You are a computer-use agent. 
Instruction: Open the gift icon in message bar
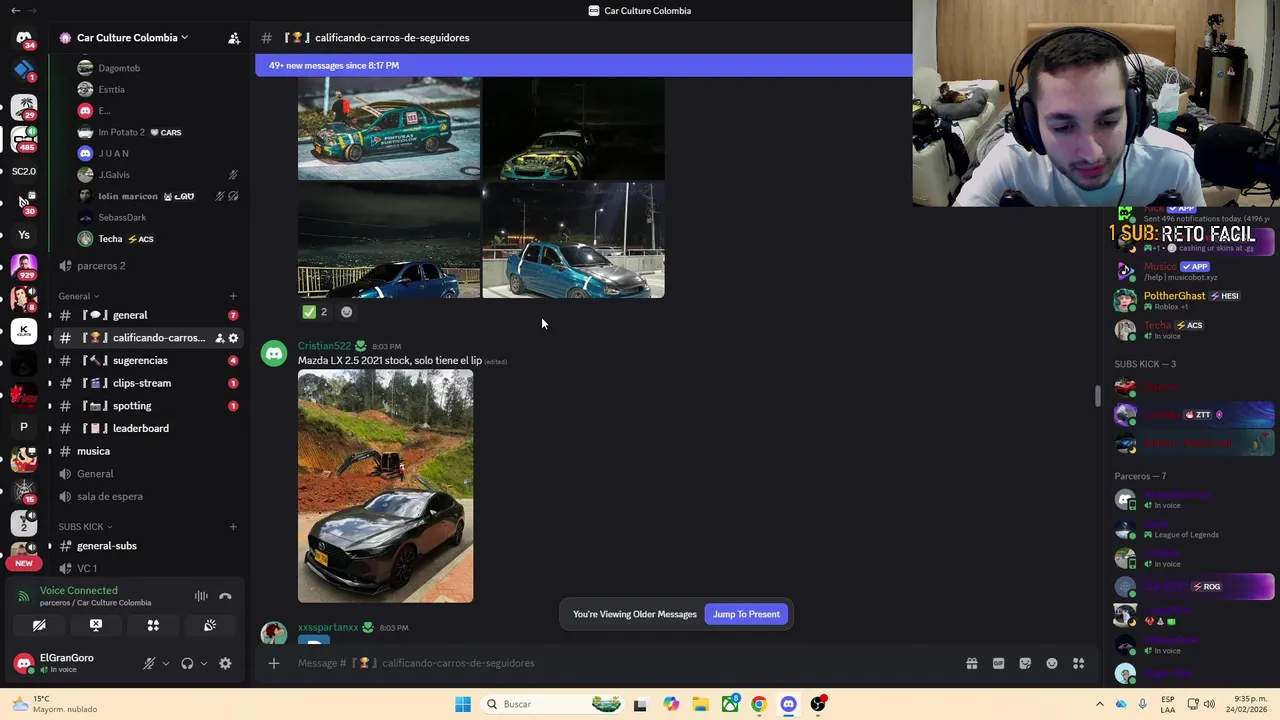tap(971, 663)
